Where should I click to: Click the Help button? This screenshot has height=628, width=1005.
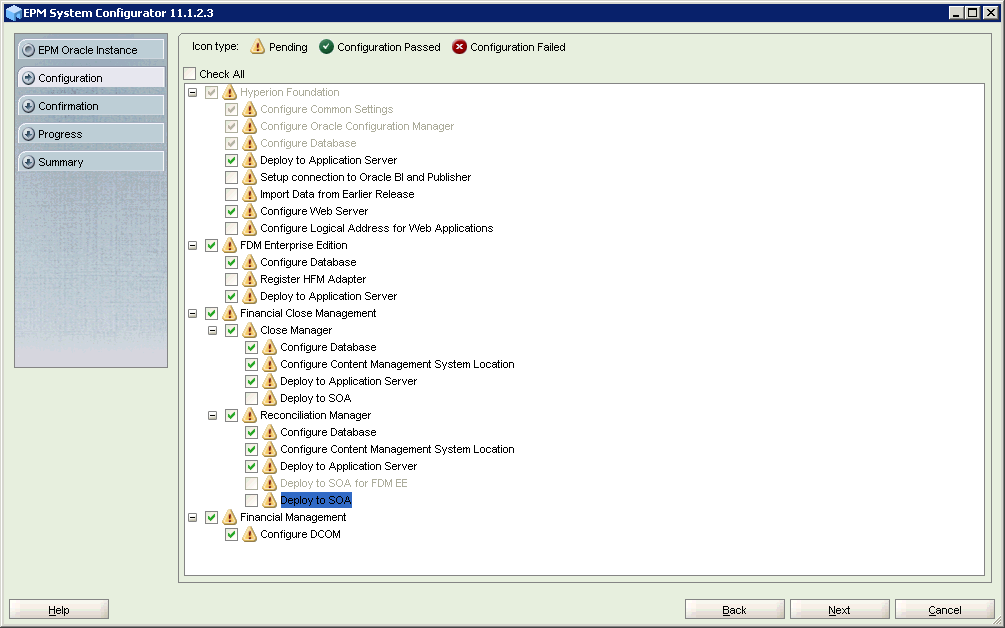coord(59,609)
